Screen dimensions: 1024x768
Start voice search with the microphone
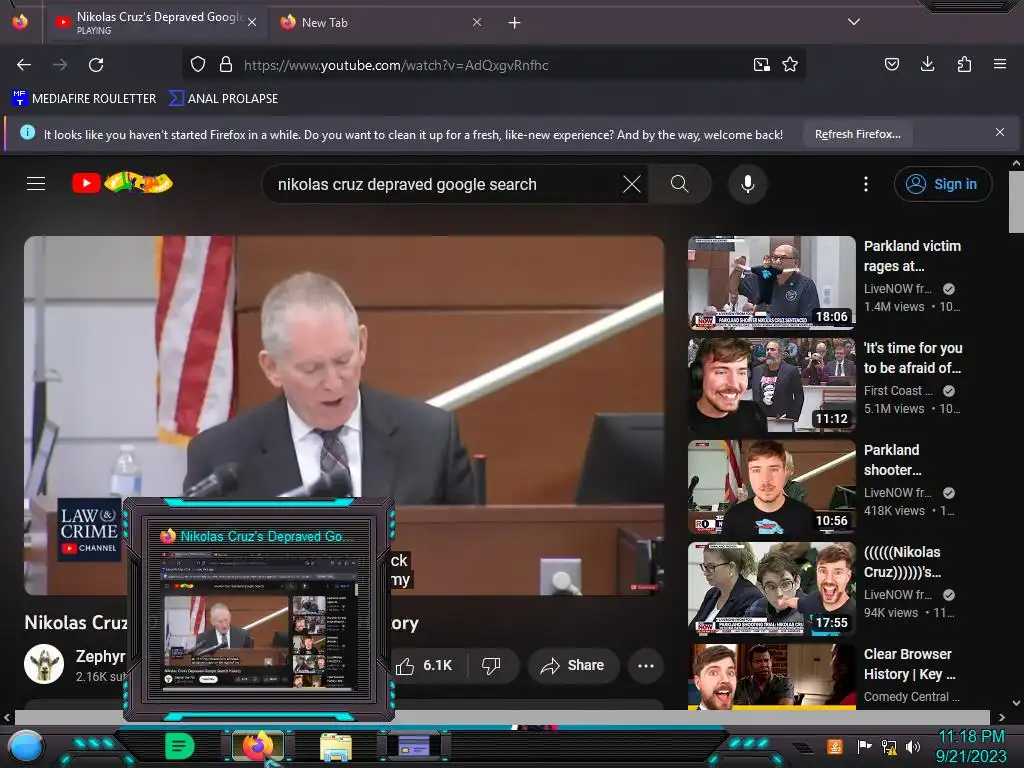click(x=748, y=185)
